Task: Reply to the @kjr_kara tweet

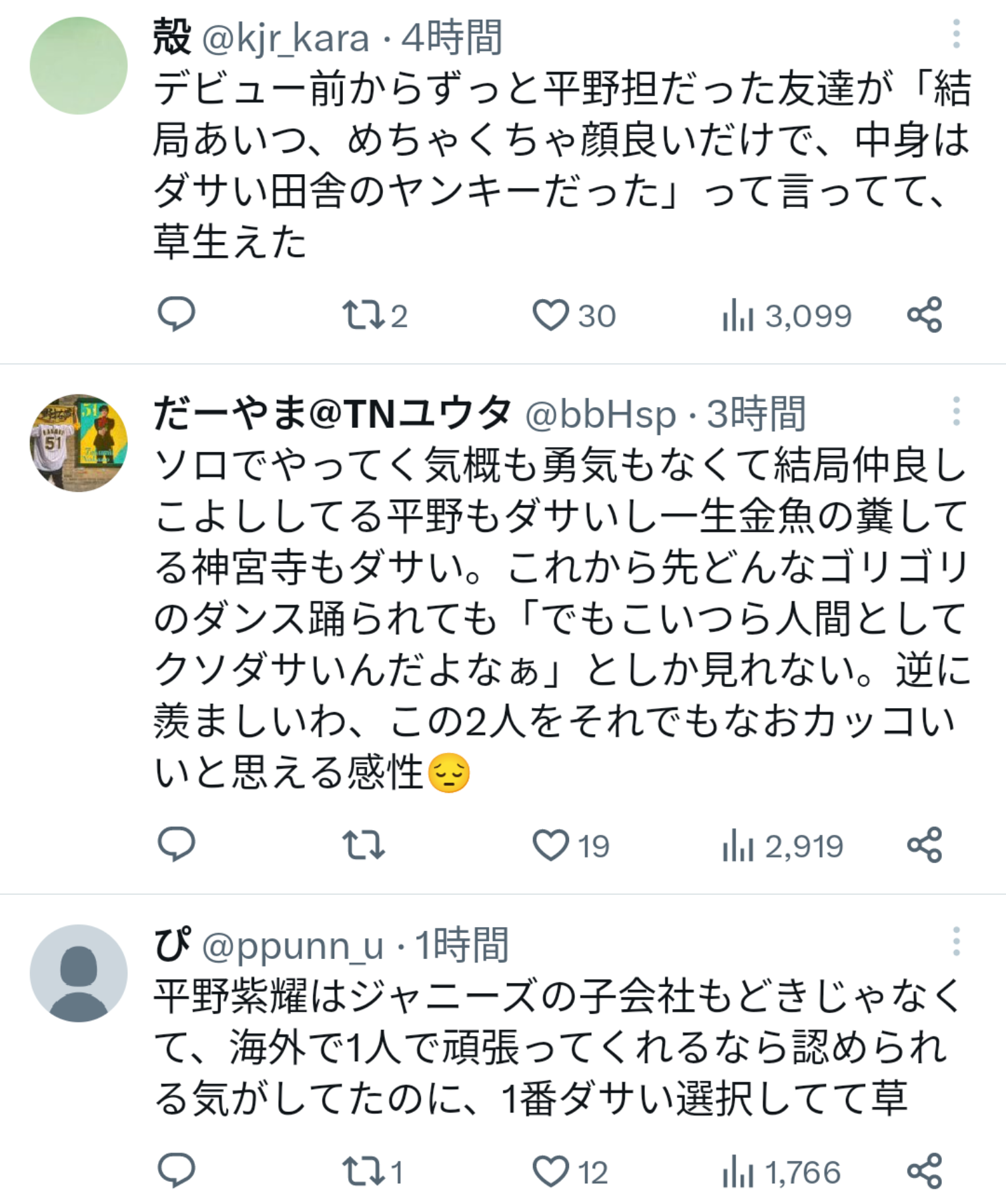Action: pyautogui.click(x=176, y=314)
